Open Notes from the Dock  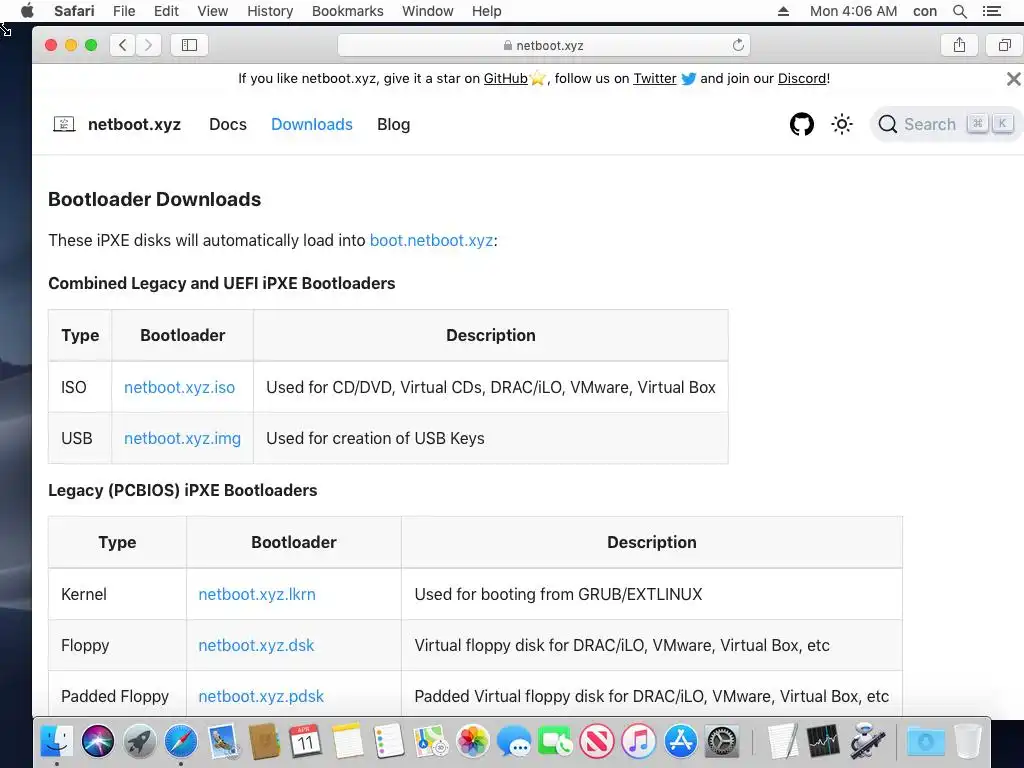tap(347, 741)
